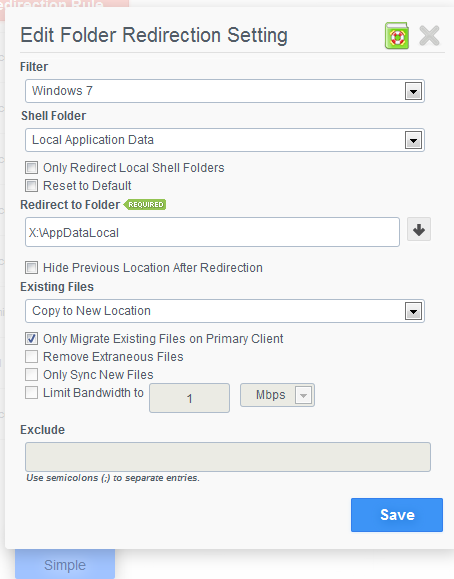Check the Reset to Default box
Viewport: 454px width, 579px height.
pyautogui.click(x=31, y=185)
